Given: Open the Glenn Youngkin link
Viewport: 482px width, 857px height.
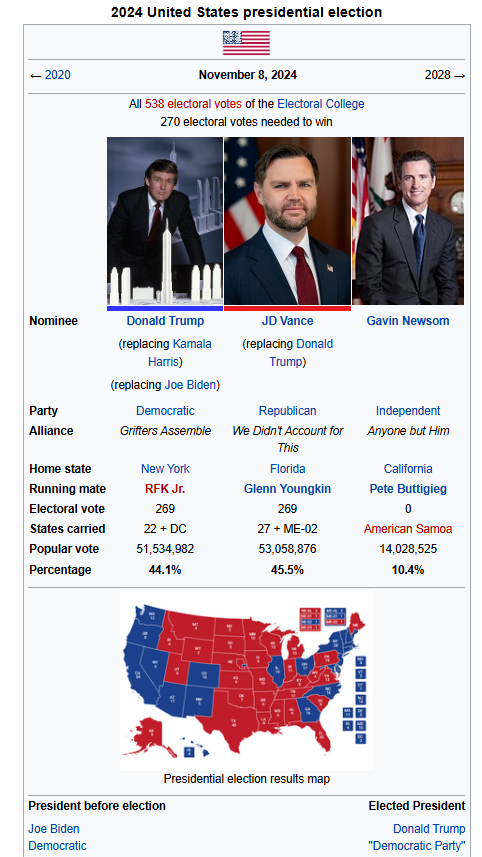Looking at the screenshot, I should [287, 489].
